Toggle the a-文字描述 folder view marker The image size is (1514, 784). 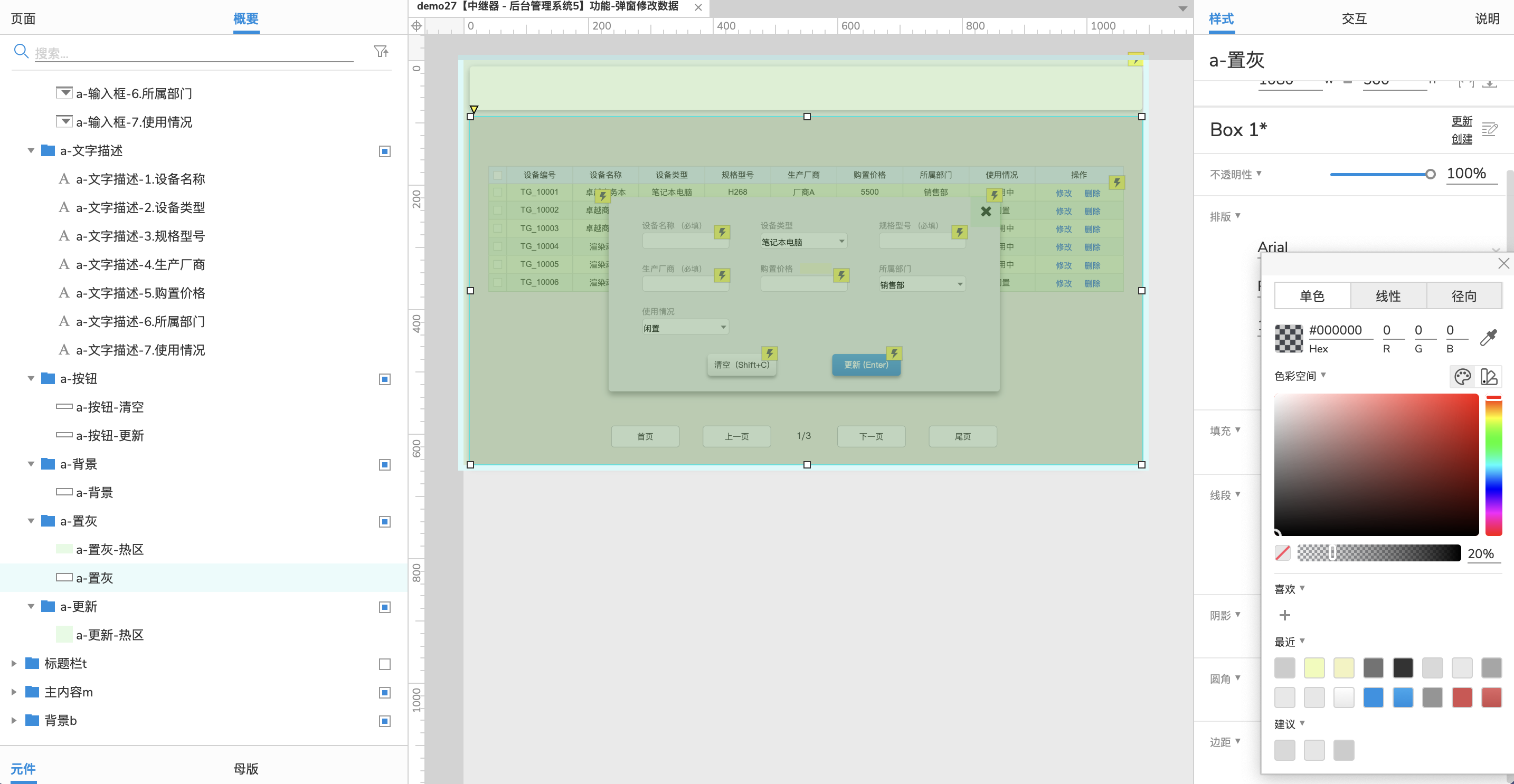click(385, 151)
